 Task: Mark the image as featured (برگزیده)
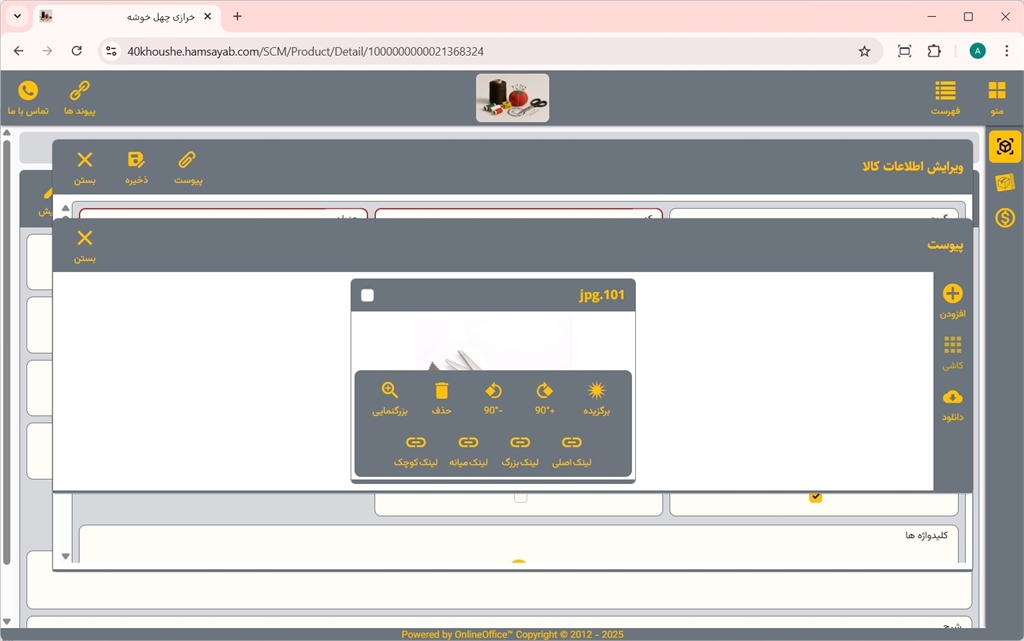coord(597,391)
